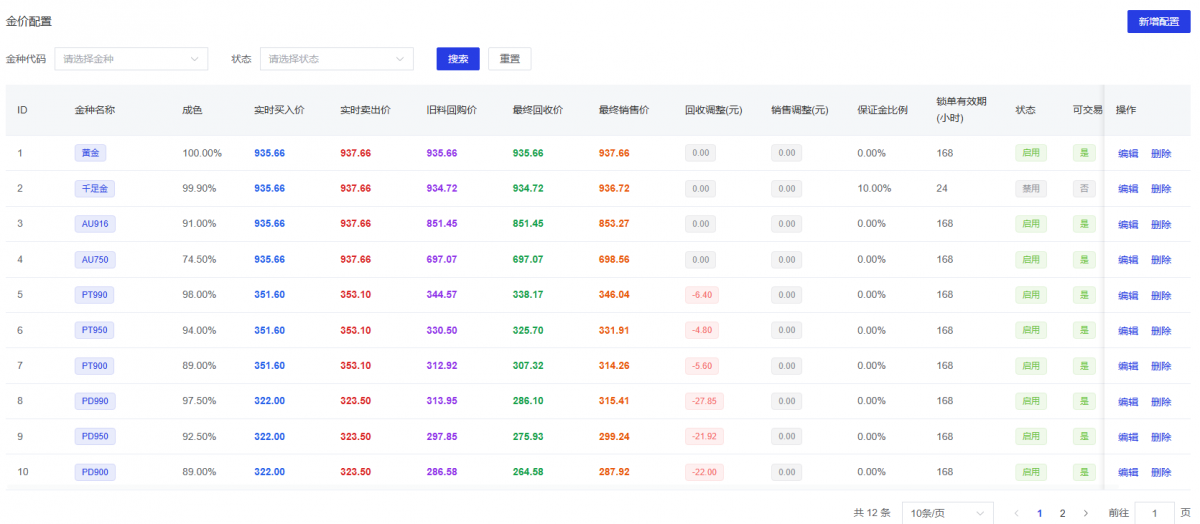1200x524 pixels.
Task: Click the 启用 status tag for AU750
Action: [x=1030, y=260]
